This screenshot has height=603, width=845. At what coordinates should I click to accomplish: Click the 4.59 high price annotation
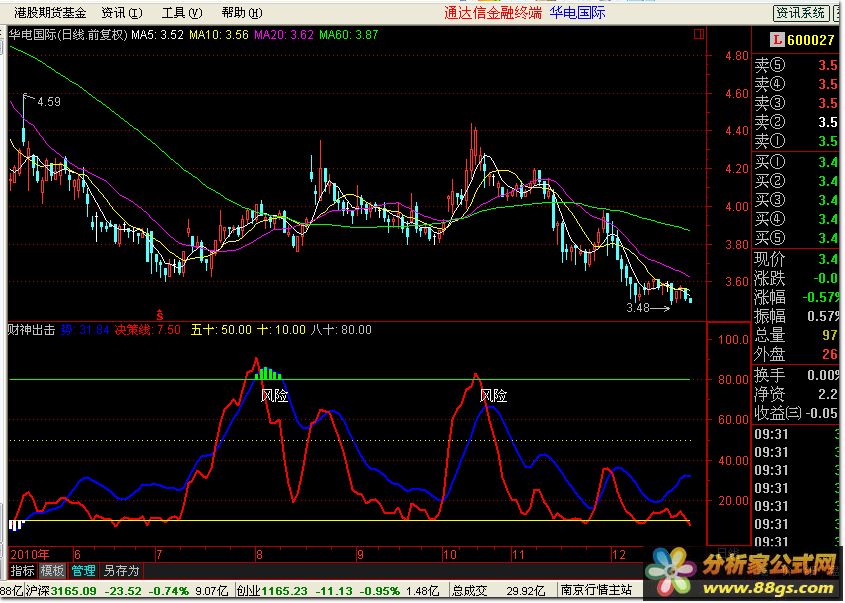(x=49, y=101)
